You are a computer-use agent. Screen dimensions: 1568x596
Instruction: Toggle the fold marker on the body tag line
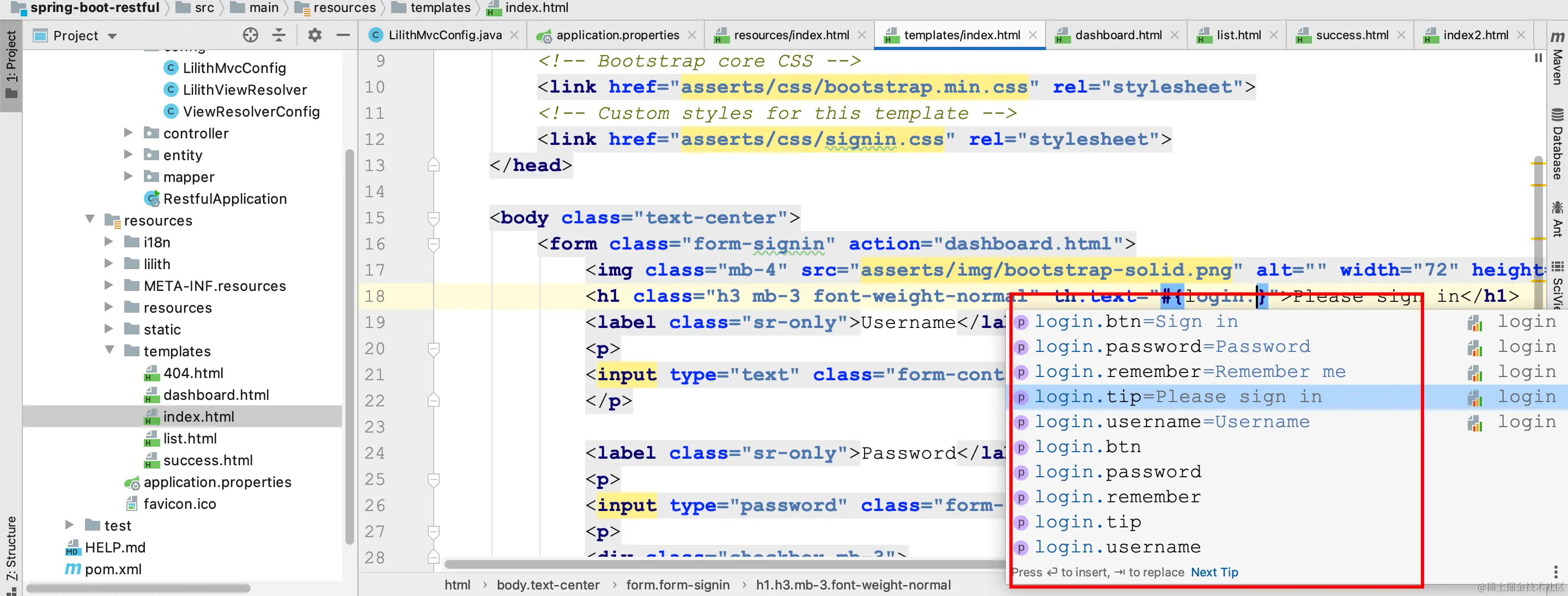tap(433, 218)
